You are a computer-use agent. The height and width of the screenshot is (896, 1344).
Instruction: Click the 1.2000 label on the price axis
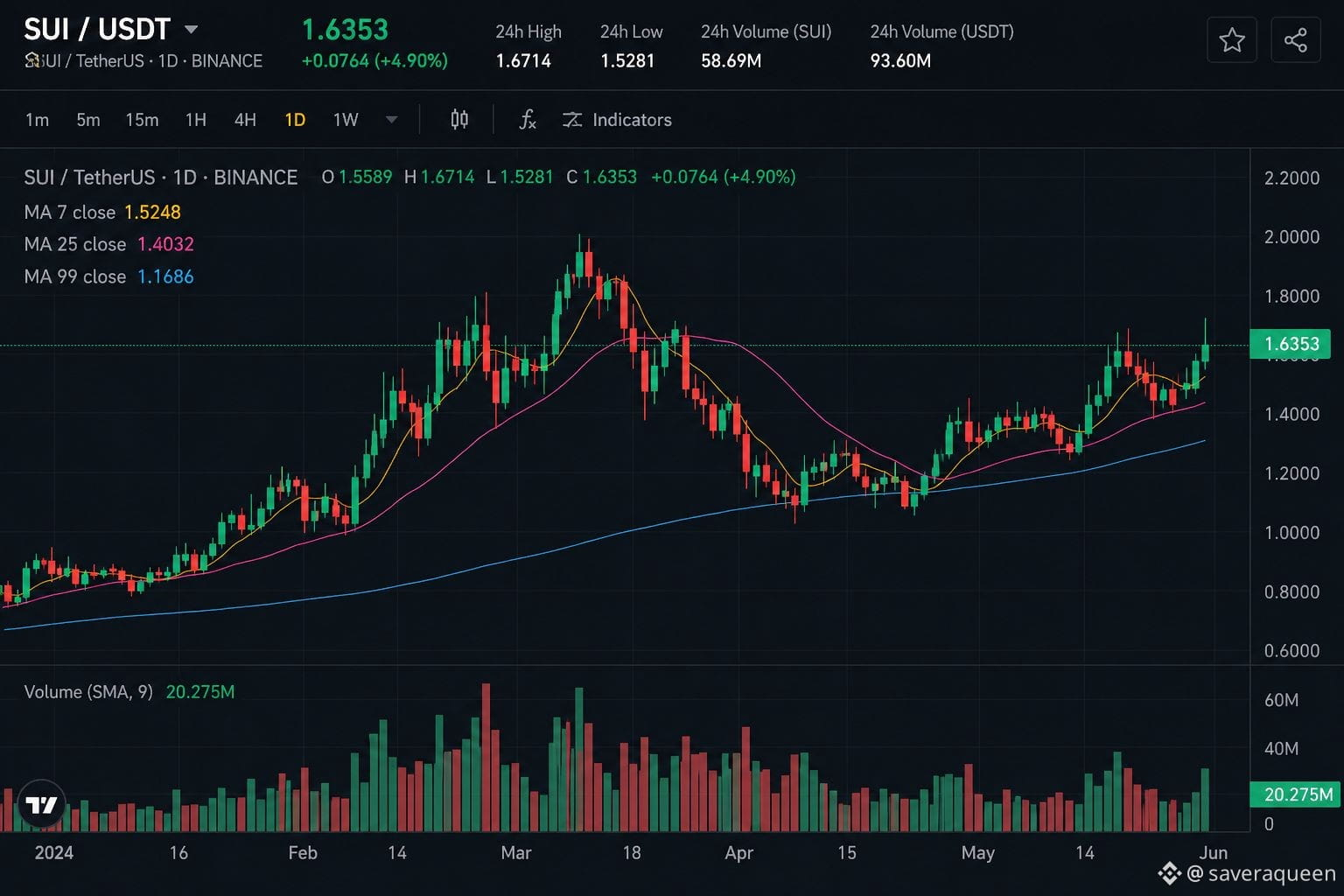point(1291,473)
